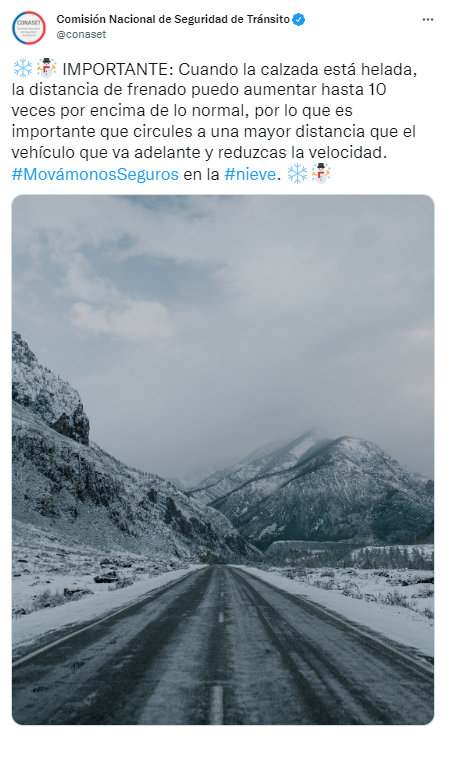Click the blue verified badge
The width and height of the screenshot is (451, 768).
point(299,20)
